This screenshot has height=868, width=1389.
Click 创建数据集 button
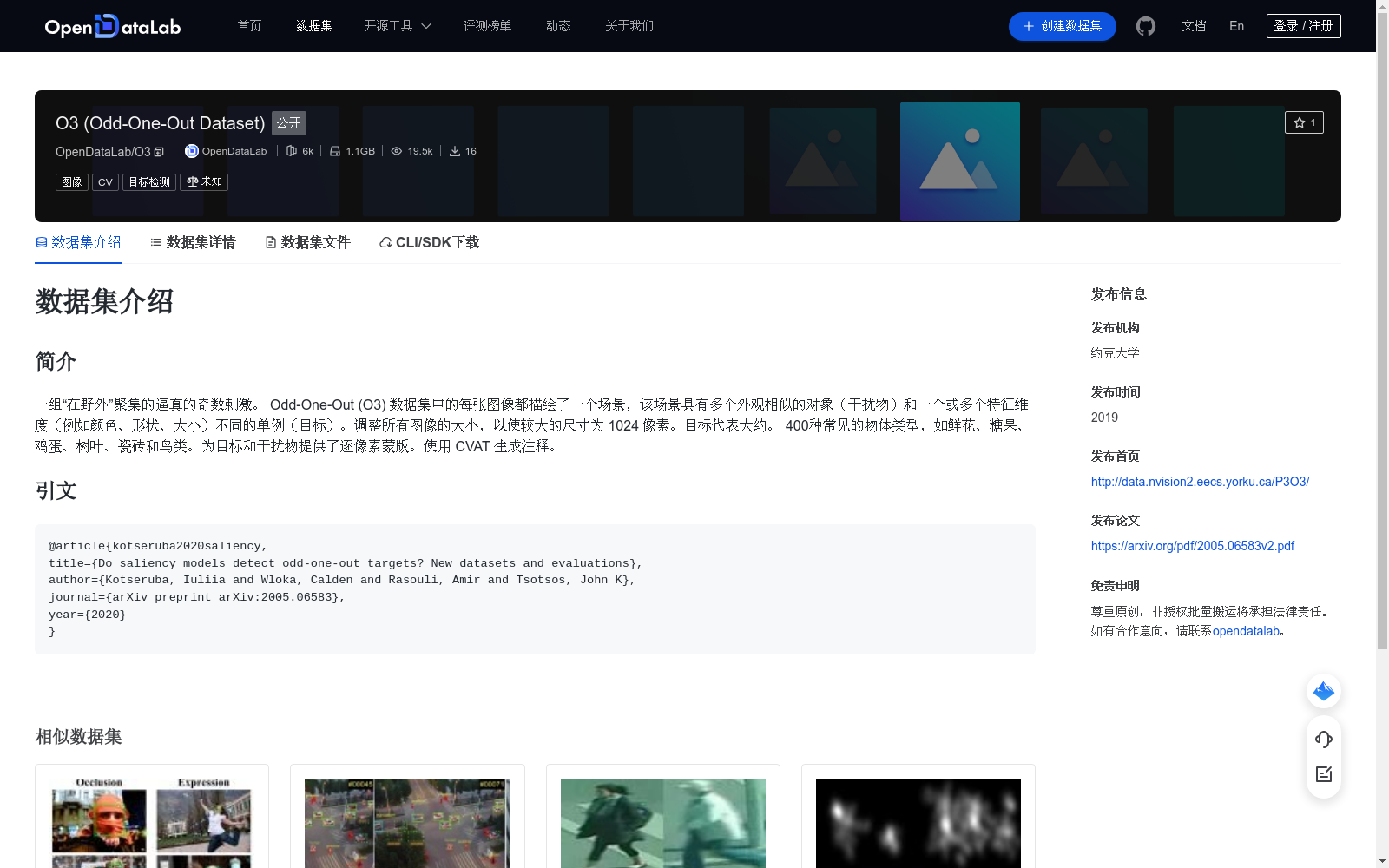[1062, 26]
